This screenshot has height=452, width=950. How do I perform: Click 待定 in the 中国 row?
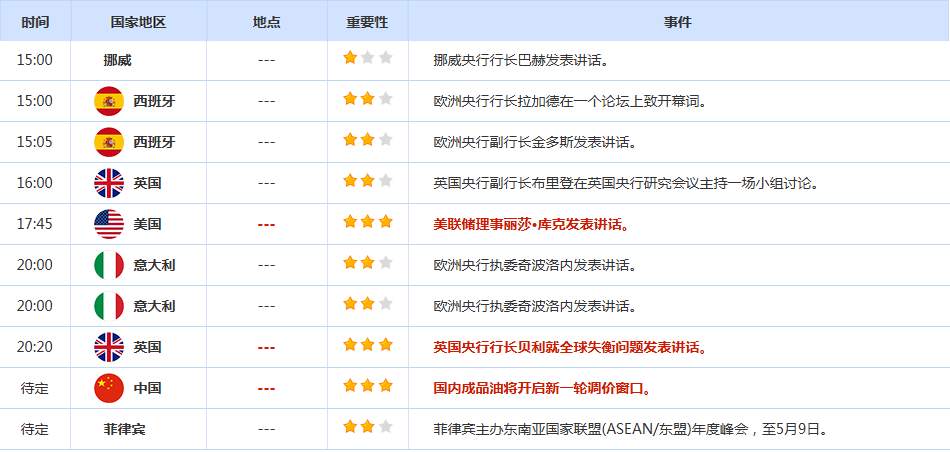35,388
